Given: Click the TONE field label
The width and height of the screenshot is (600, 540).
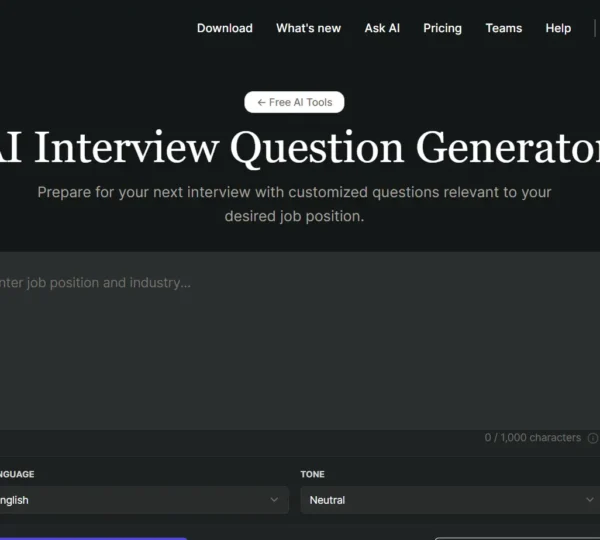Looking at the screenshot, I should point(313,474).
